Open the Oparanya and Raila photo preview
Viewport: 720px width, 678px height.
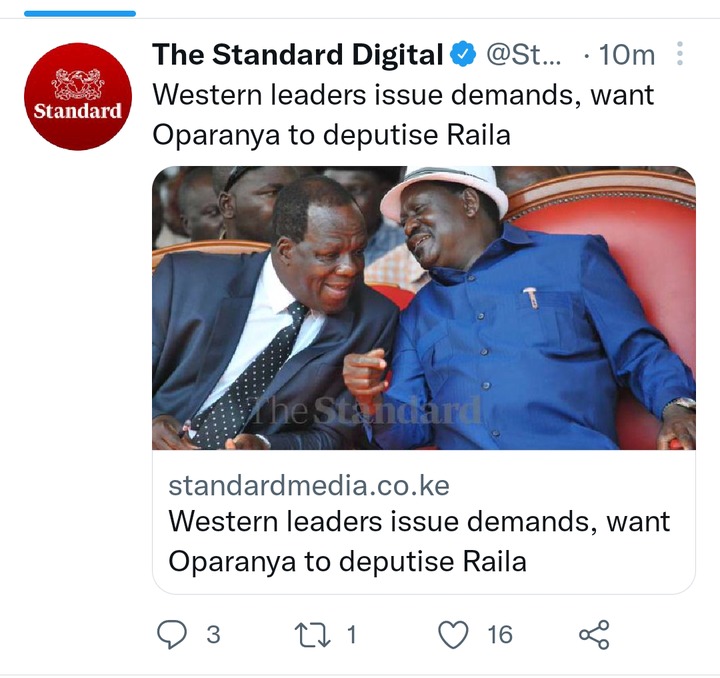[424, 308]
